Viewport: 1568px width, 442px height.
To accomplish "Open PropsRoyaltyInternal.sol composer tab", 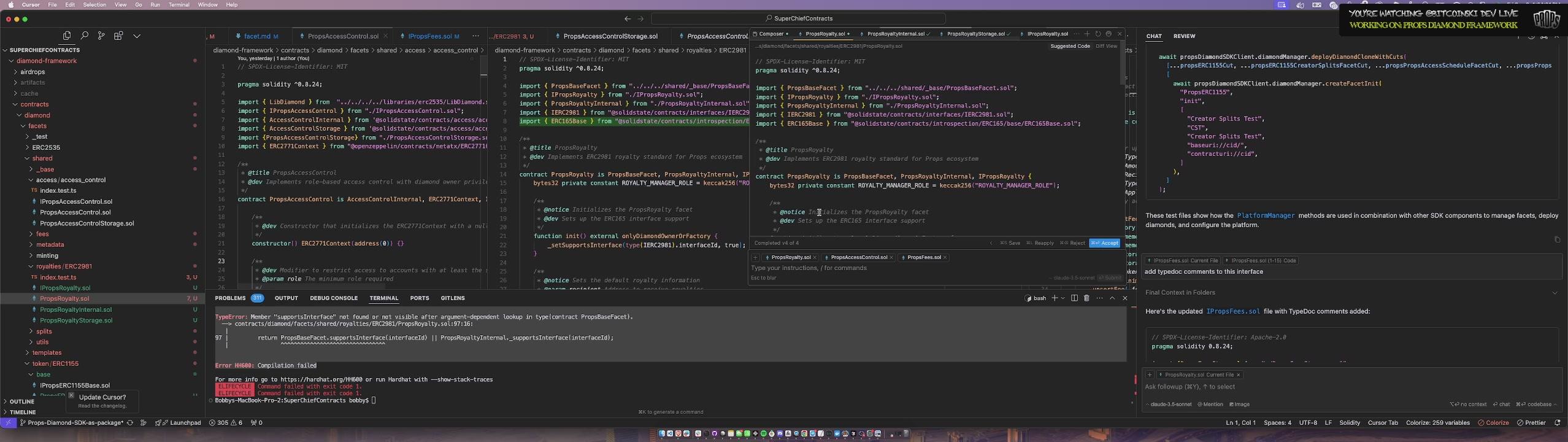I will click(895, 34).
